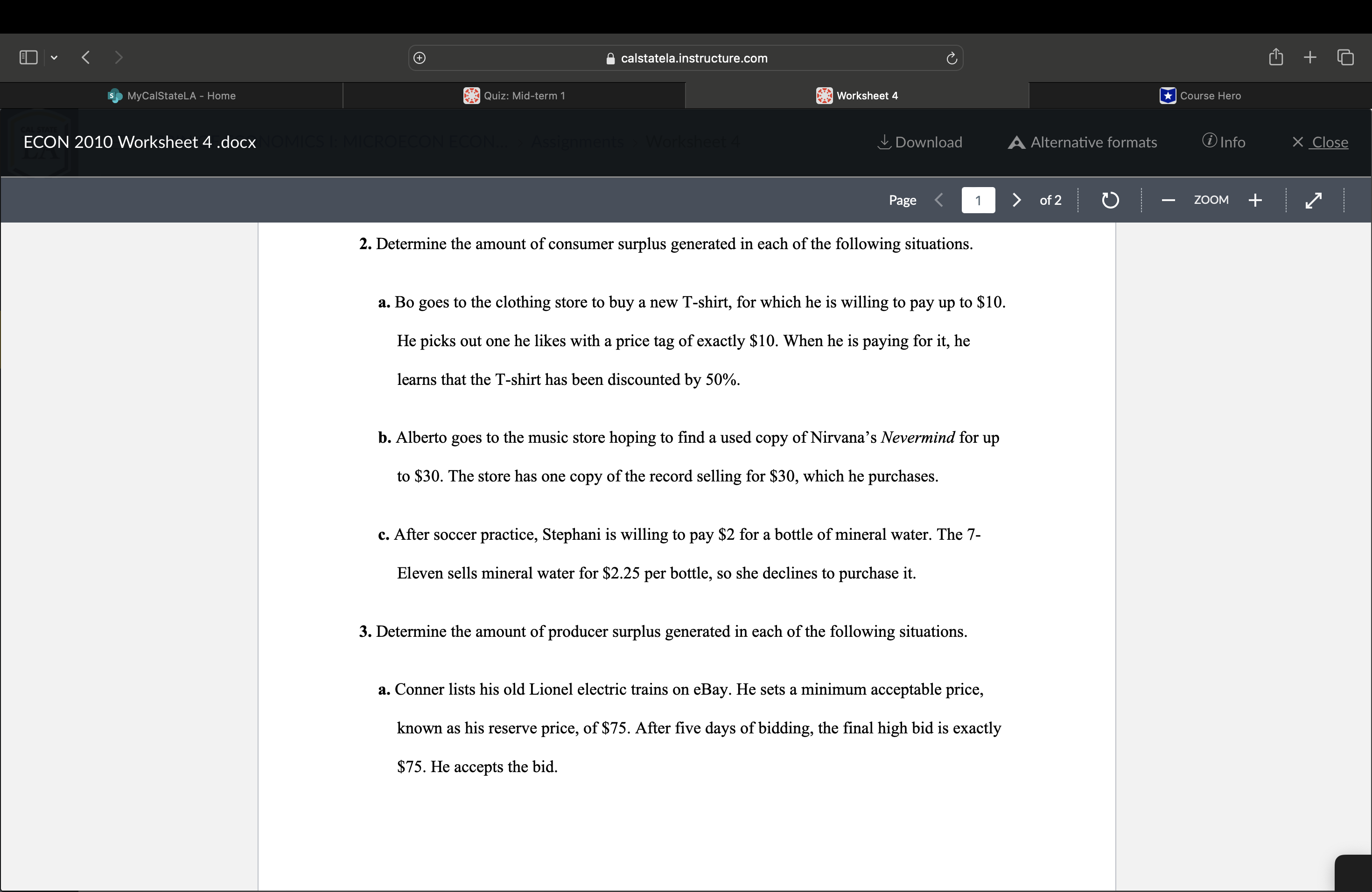The image size is (1372, 892).
Task: Switch to the Quiz: Mid-term 1 tab
Action: click(515, 96)
